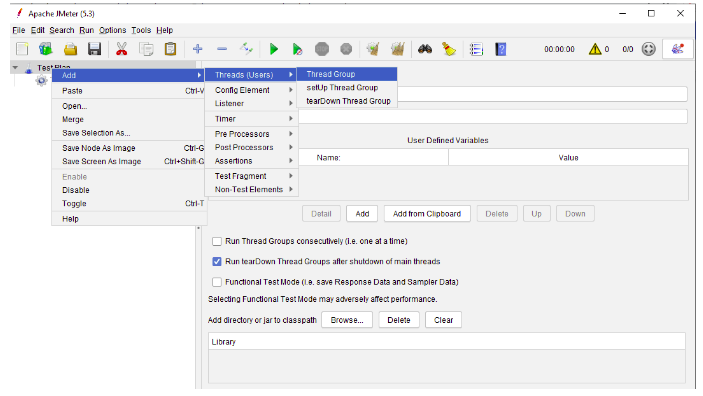Click the Browse... classpath button
The image size is (703, 396).
pyautogui.click(x=347, y=320)
